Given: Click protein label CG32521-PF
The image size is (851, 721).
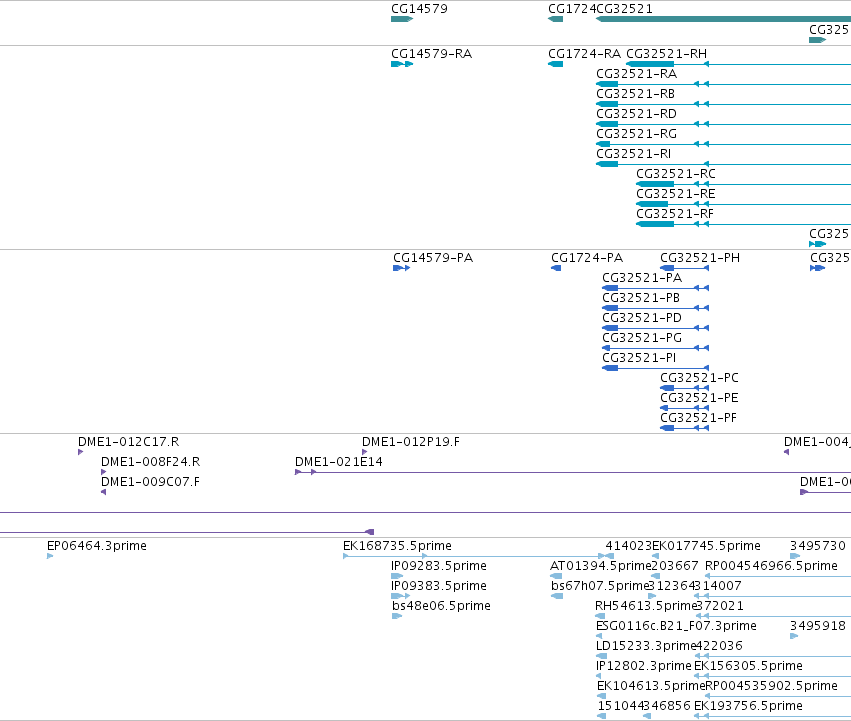Looking at the screenshot, I should [698, 419].
